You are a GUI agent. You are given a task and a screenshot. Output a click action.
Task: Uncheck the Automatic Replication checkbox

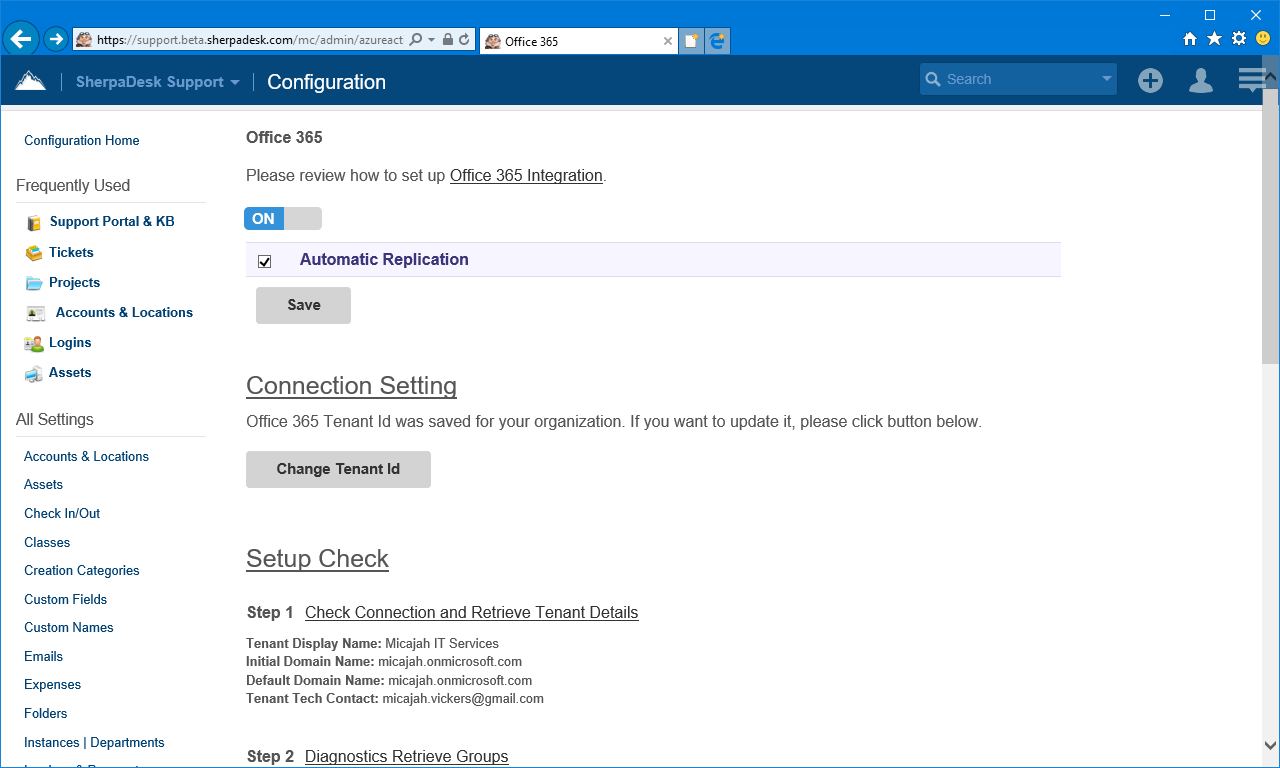(264, 261)
